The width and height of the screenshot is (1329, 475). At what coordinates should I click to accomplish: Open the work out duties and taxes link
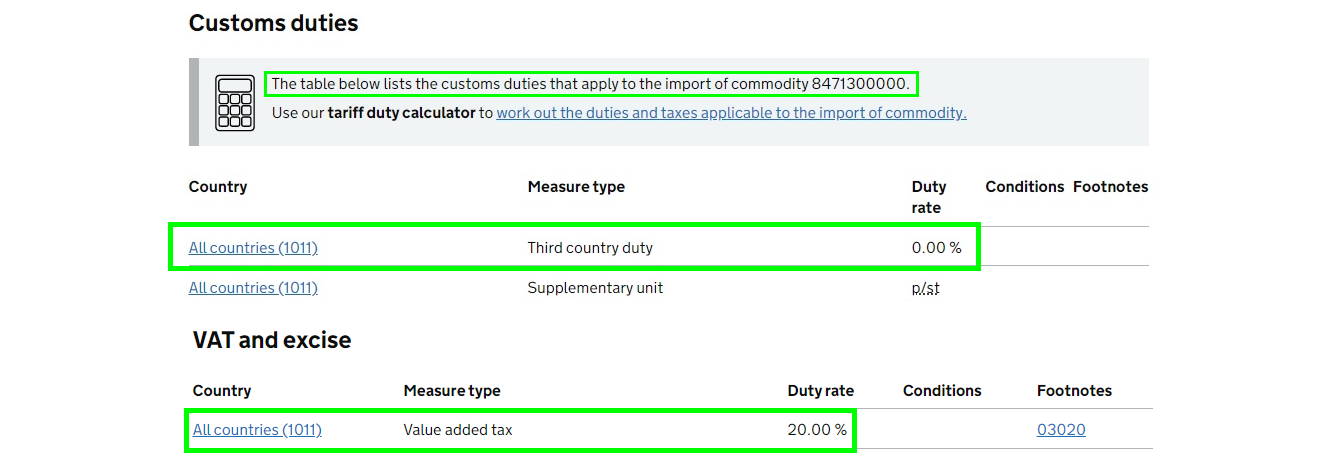731,113
